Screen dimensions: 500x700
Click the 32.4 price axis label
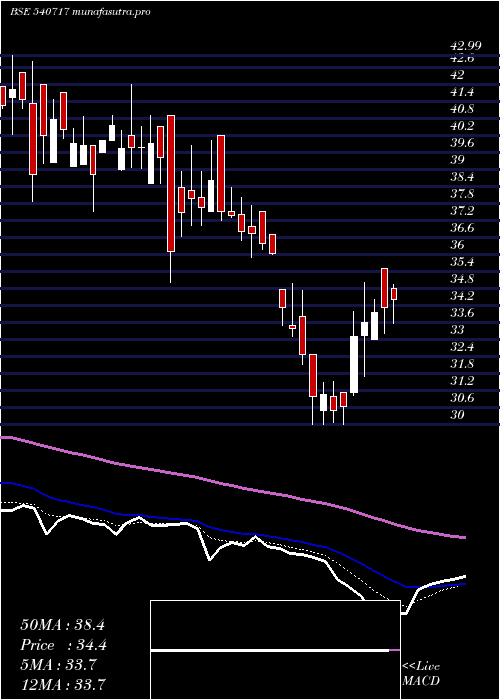click(x=462, y=347)
